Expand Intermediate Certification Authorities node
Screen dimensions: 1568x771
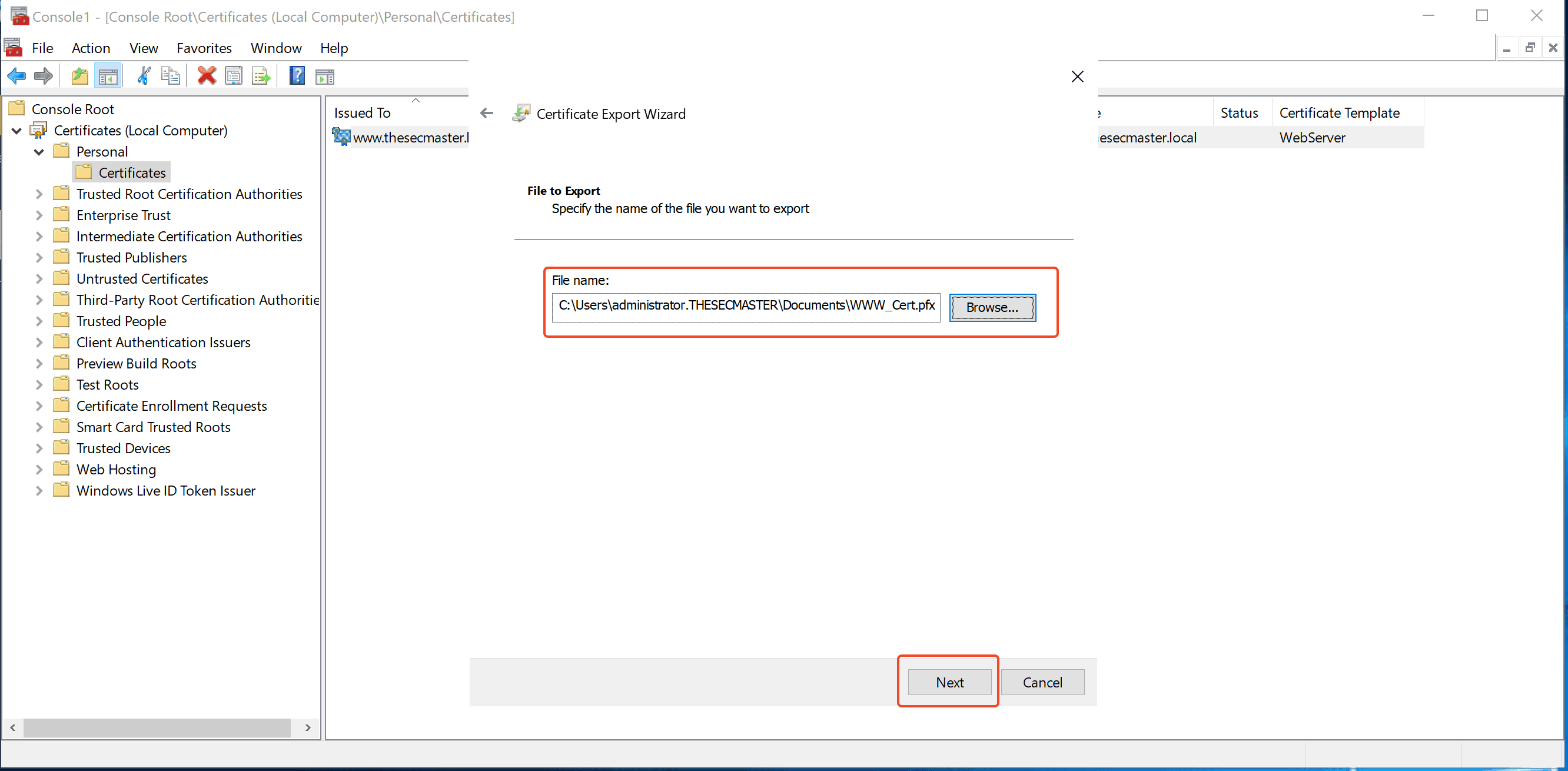pyautogui.click(x=39, y=236)
